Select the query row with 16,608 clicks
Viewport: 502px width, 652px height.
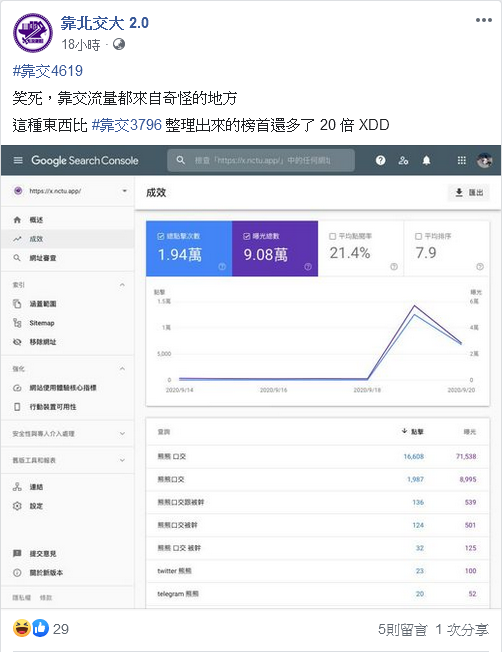tap(318, 457)
